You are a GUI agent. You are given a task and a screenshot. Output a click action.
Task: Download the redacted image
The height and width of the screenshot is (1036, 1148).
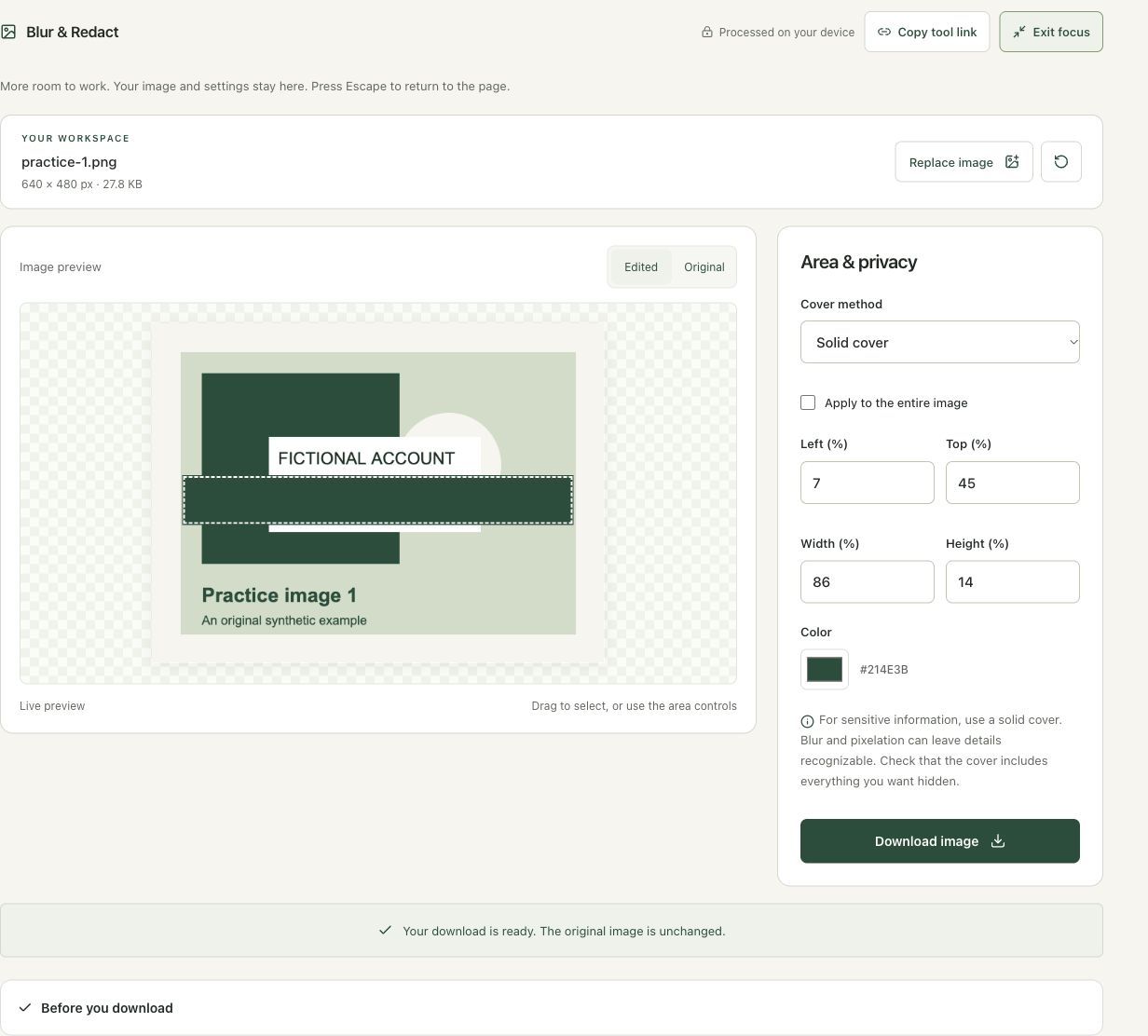click(x=939, y=840)
